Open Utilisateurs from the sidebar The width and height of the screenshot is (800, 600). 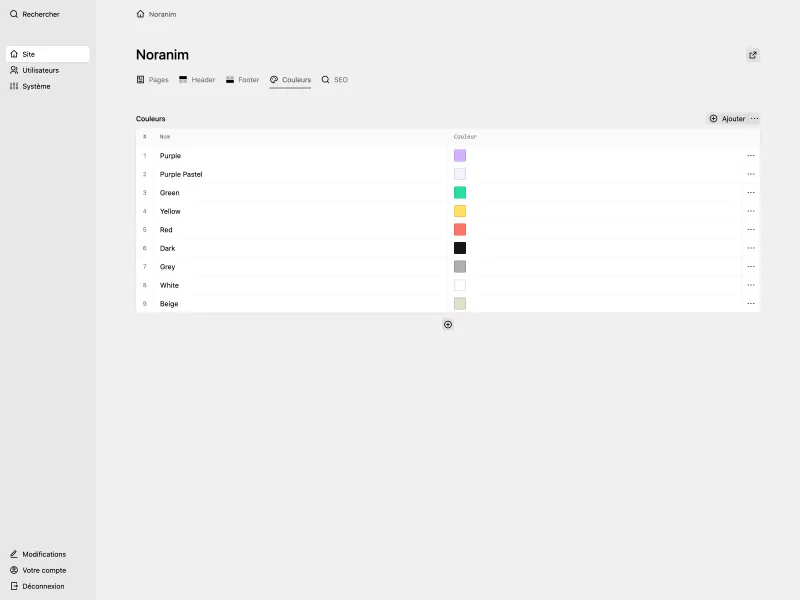pyautogui.click(x=38, y=69)
